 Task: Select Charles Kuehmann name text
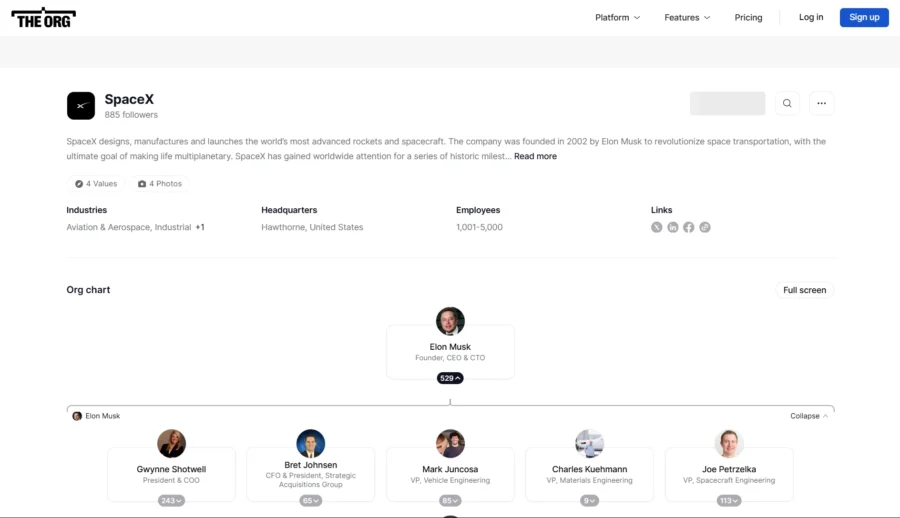click(x=589, y=469)
